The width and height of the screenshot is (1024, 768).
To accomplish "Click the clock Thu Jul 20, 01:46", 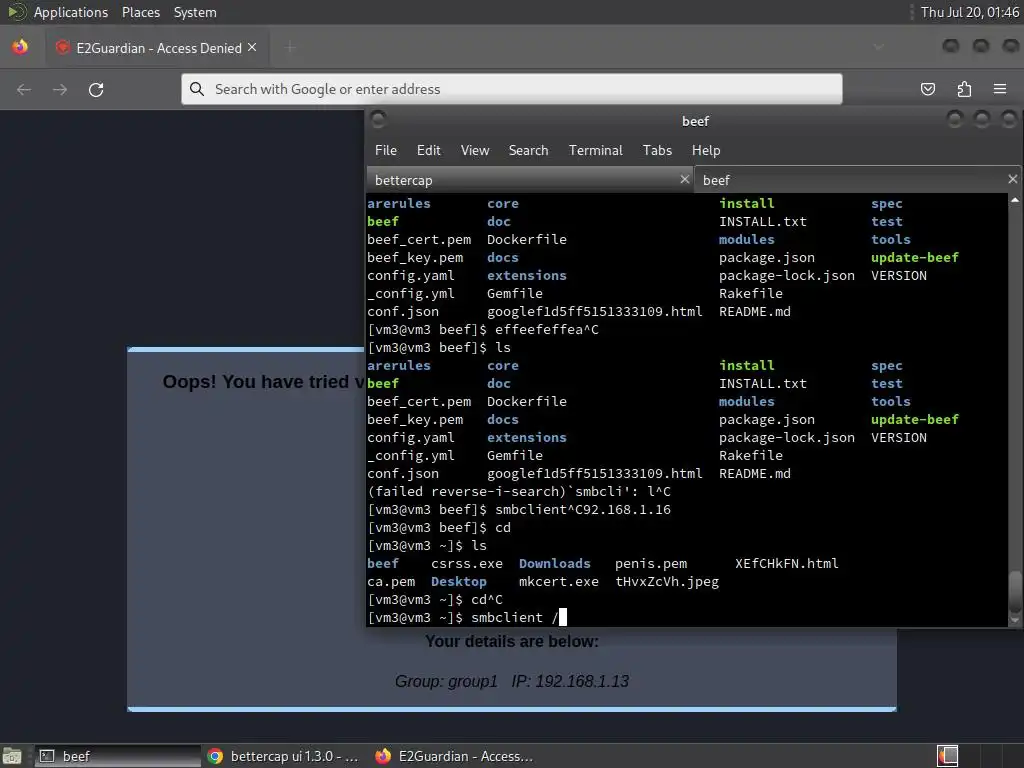I will click(969, 12).
